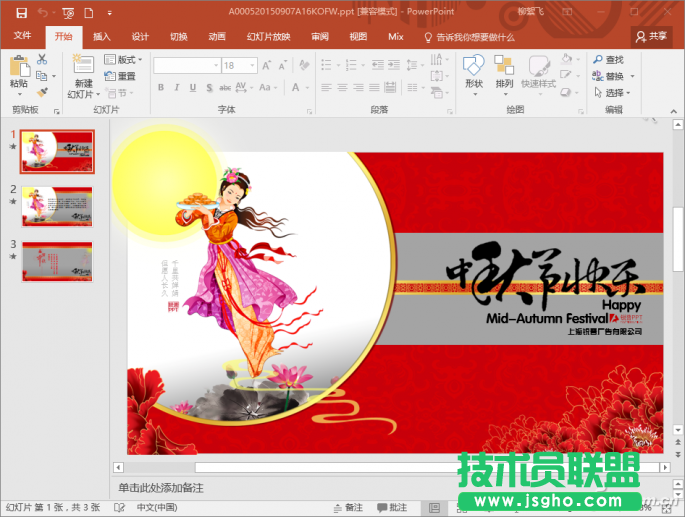685x517 pixels.
Task: Toggle the 批注 comments pane in status bar
Action: click(x=393, y=507)
